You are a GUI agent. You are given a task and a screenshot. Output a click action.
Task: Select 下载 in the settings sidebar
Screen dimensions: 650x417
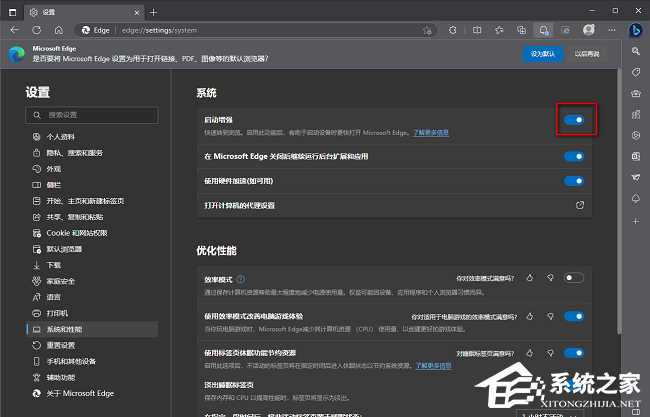[54, 265]
